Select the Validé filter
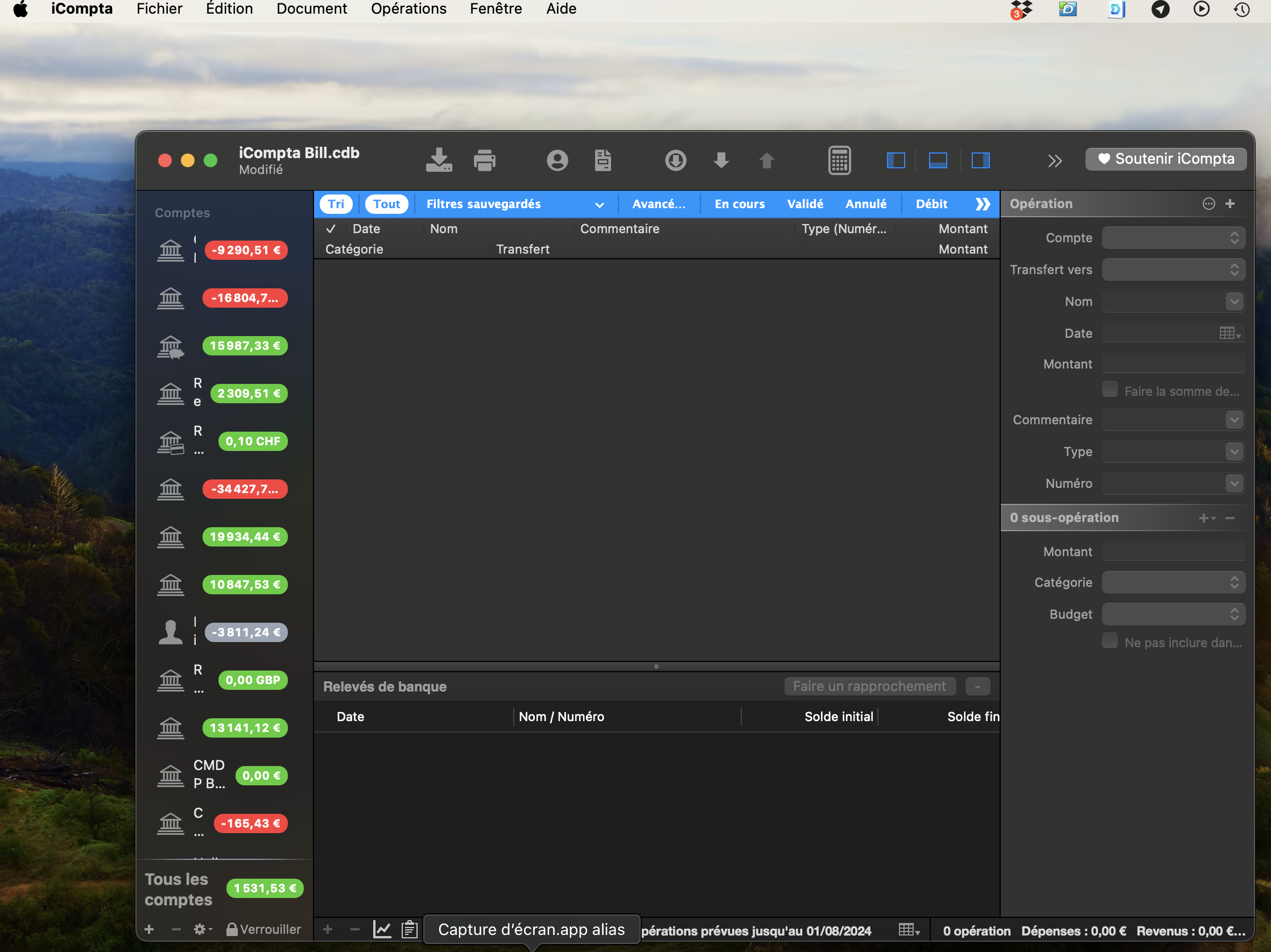Image resolution: width=1271 pixels, height=952 pixels. pyautogui.click(x=805, y=204)
